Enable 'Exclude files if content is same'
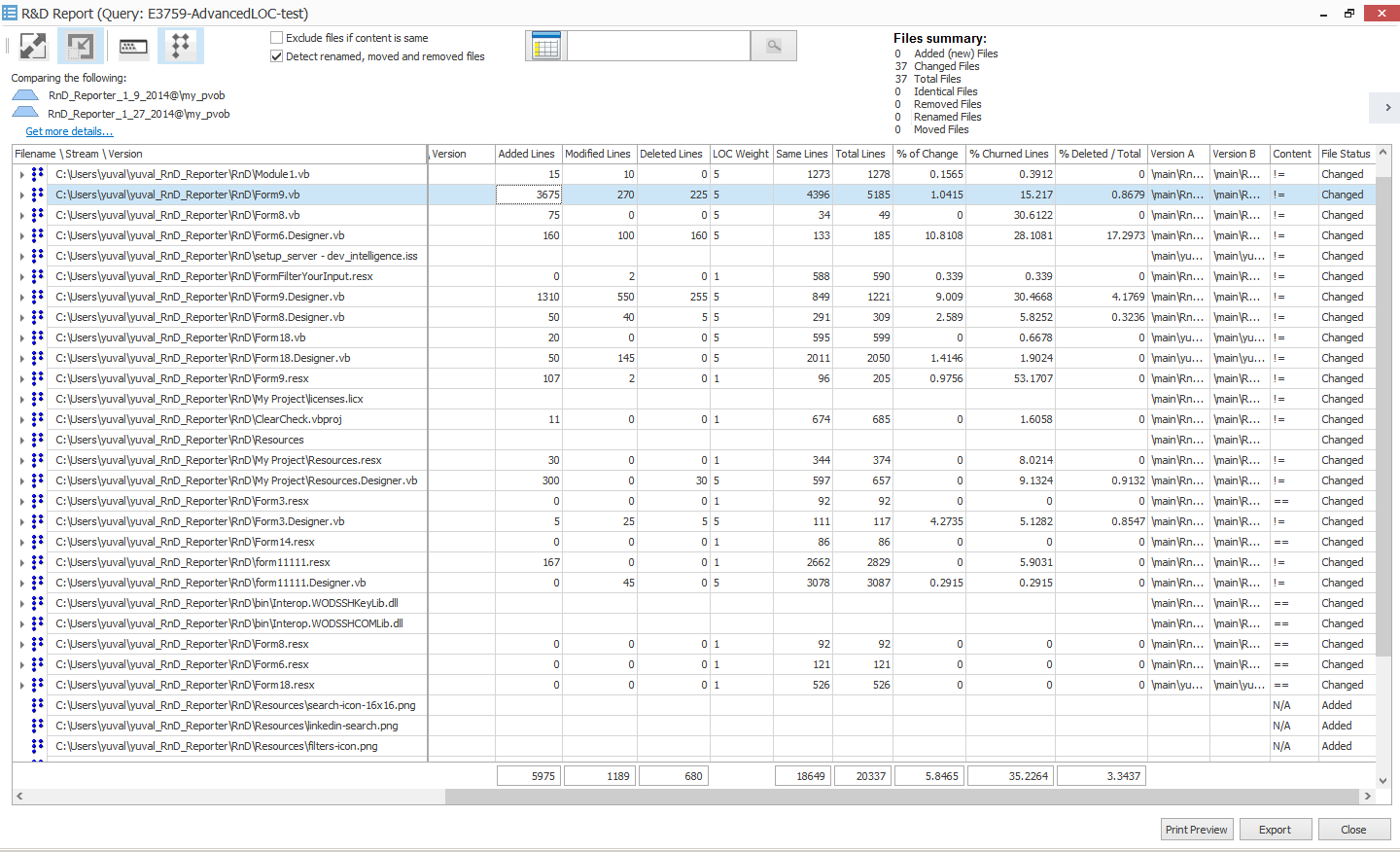Screen dimensions: 1400x852 click(x=277, y=38)
